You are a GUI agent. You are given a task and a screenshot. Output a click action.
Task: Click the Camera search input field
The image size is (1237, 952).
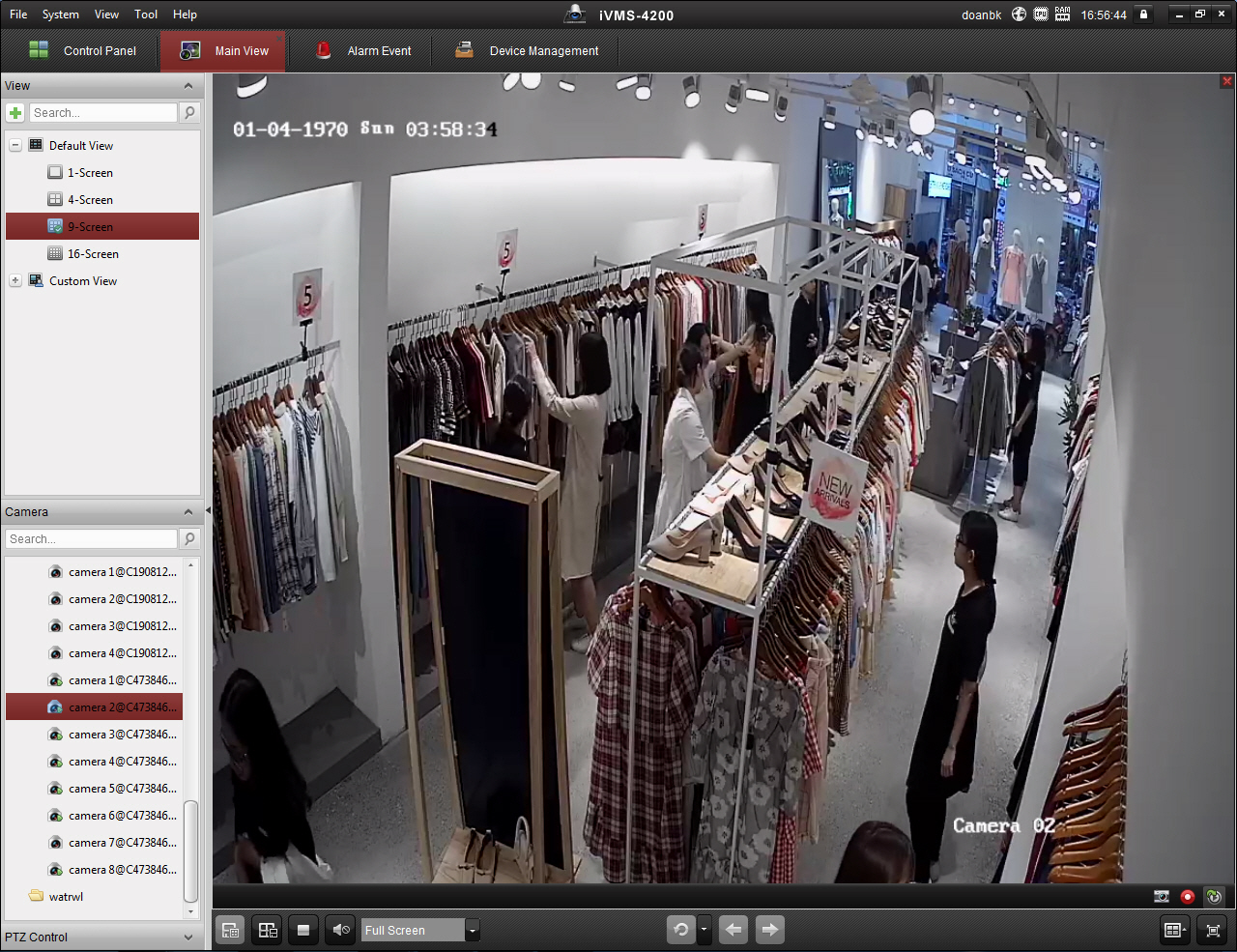[91, 539]
